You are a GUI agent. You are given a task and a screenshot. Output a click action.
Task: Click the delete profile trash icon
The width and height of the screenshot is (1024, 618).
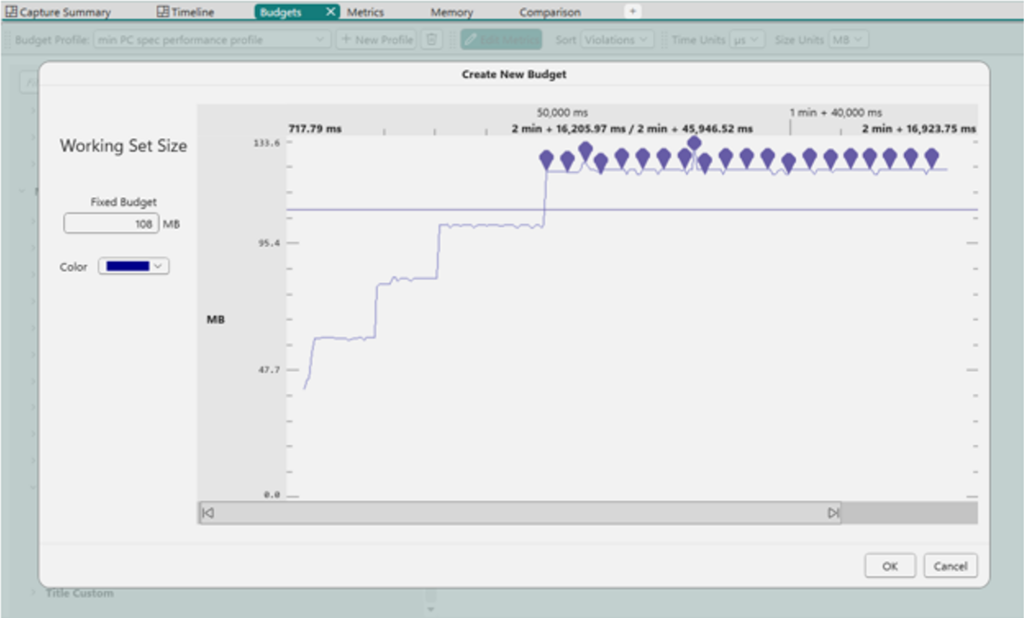click(431, 39)
